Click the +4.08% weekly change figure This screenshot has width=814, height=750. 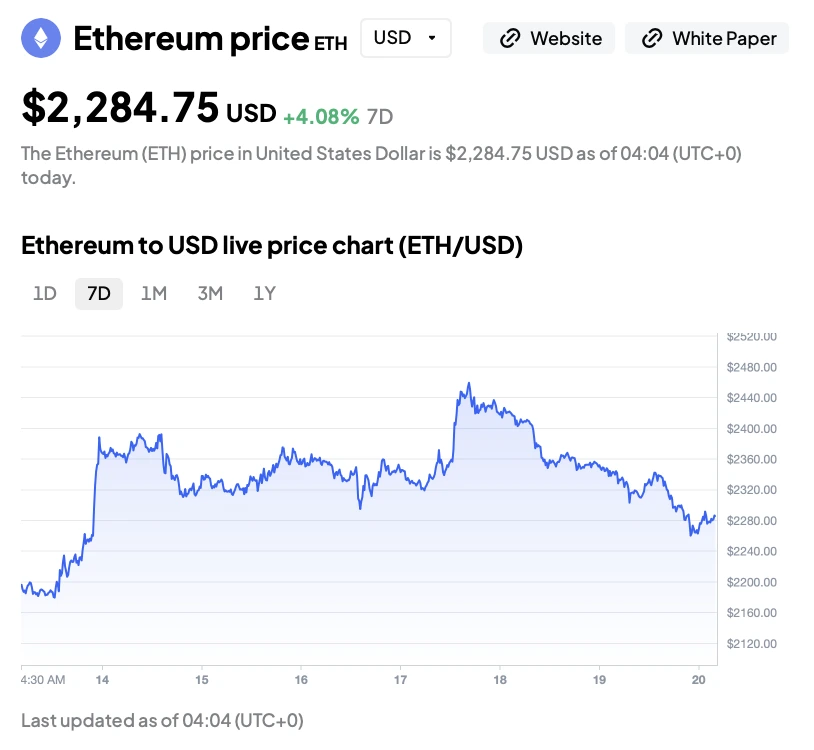321,116
